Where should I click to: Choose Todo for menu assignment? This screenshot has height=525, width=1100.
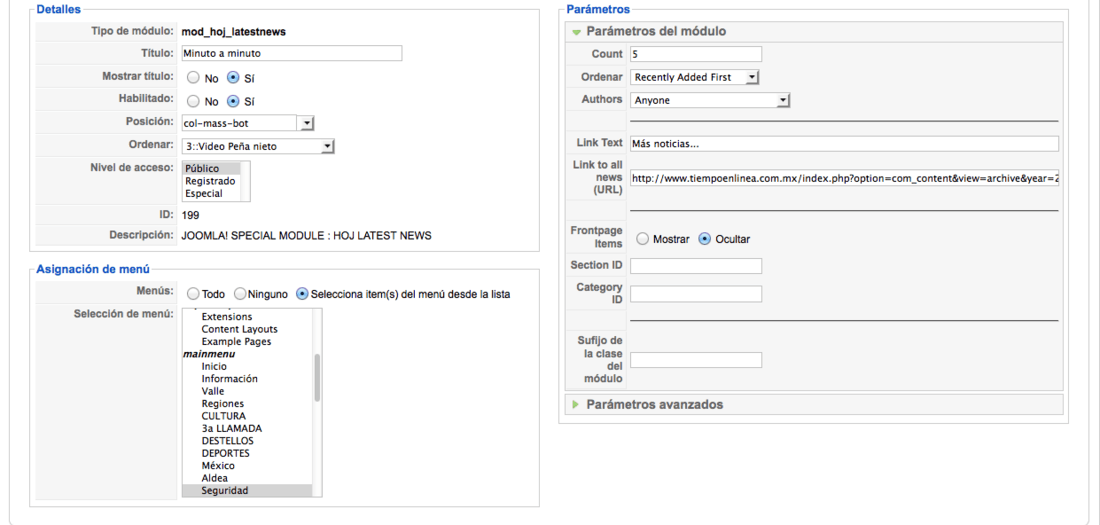tap(192, 294)
